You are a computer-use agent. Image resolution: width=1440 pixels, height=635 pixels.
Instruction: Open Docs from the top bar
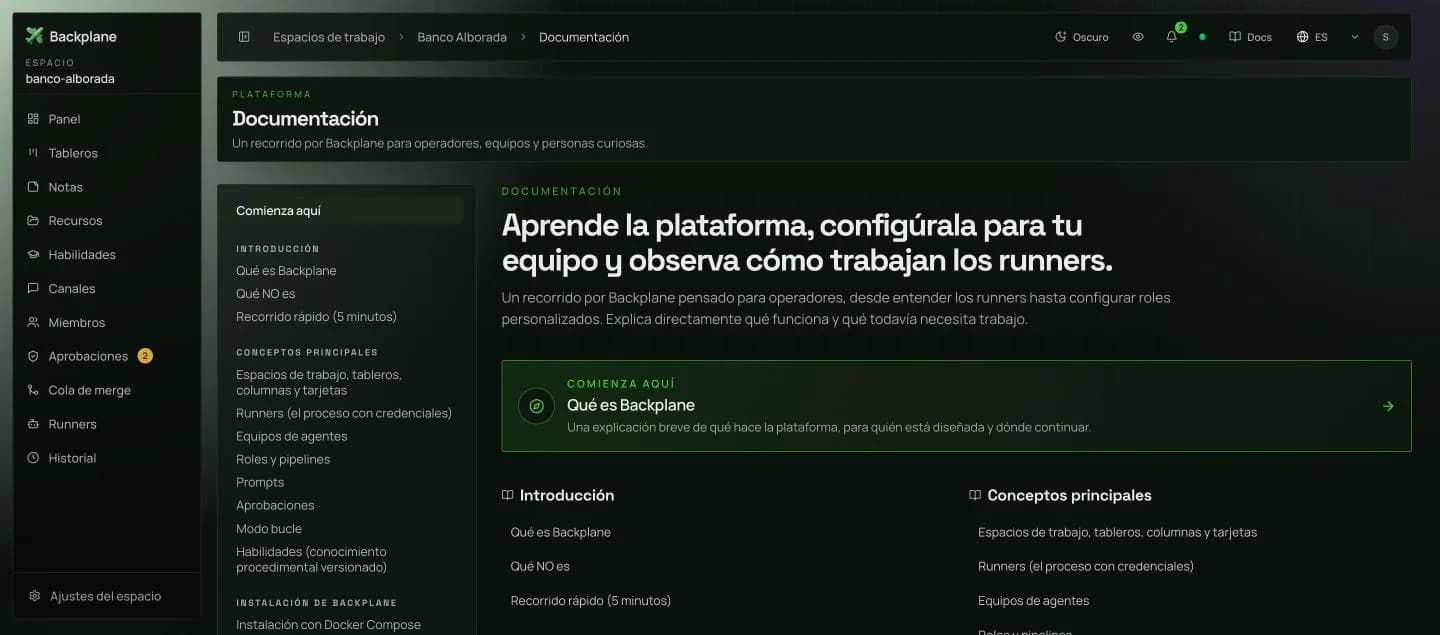click(1250, 37)
